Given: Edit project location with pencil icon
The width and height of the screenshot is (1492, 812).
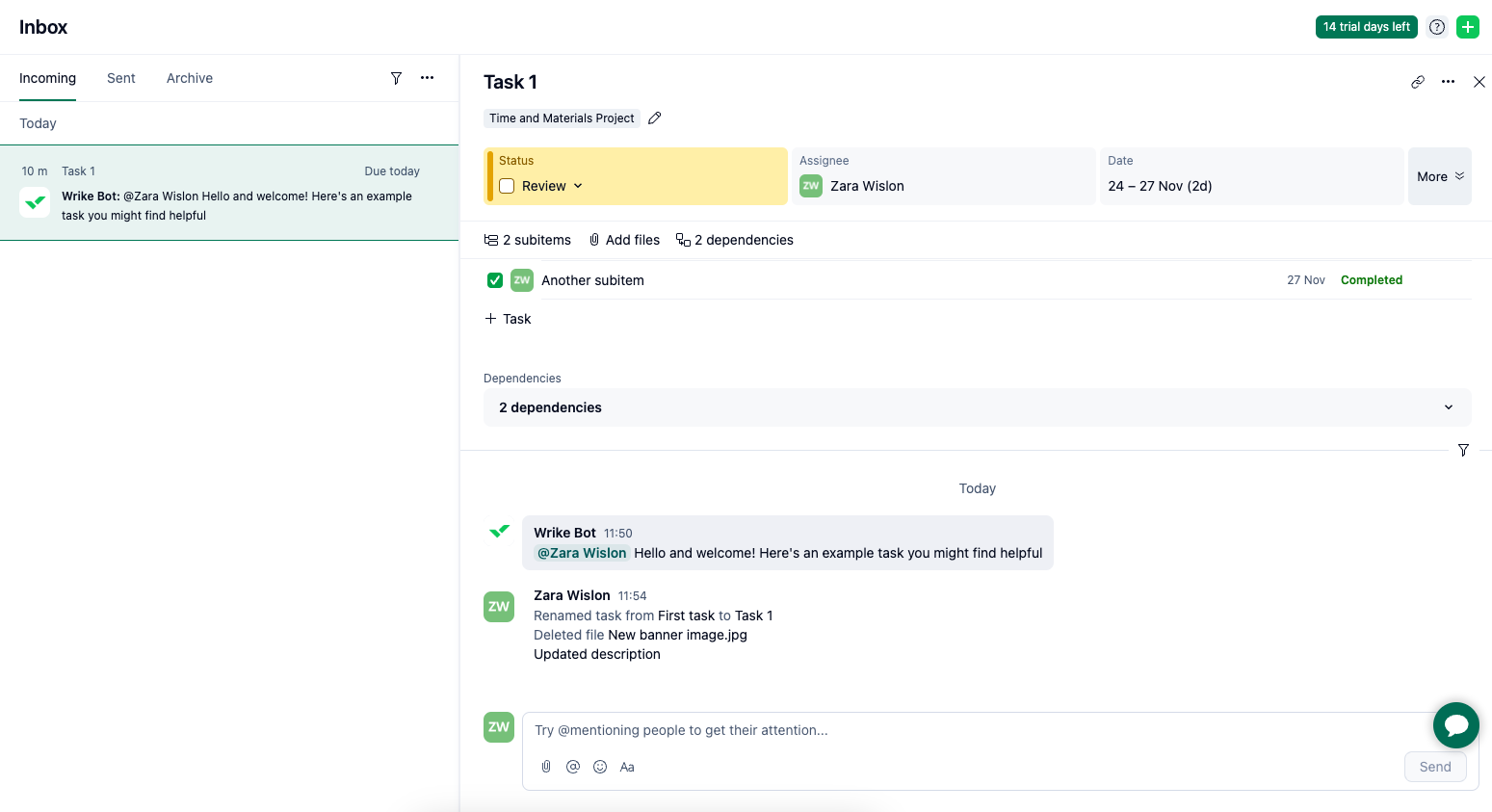Looking at the screenshot, I should 655,118.
